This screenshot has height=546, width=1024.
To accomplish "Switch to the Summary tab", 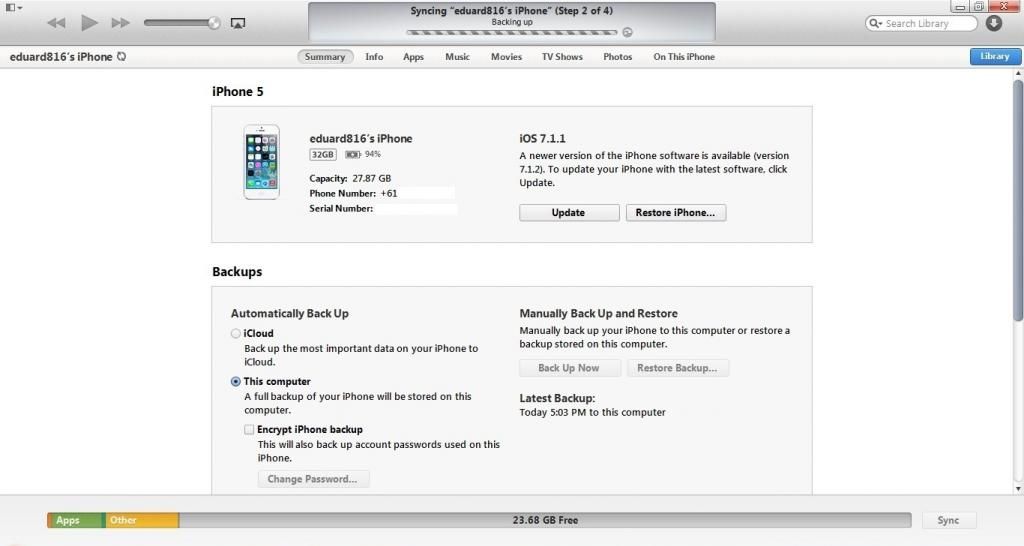I will [325, 57].
